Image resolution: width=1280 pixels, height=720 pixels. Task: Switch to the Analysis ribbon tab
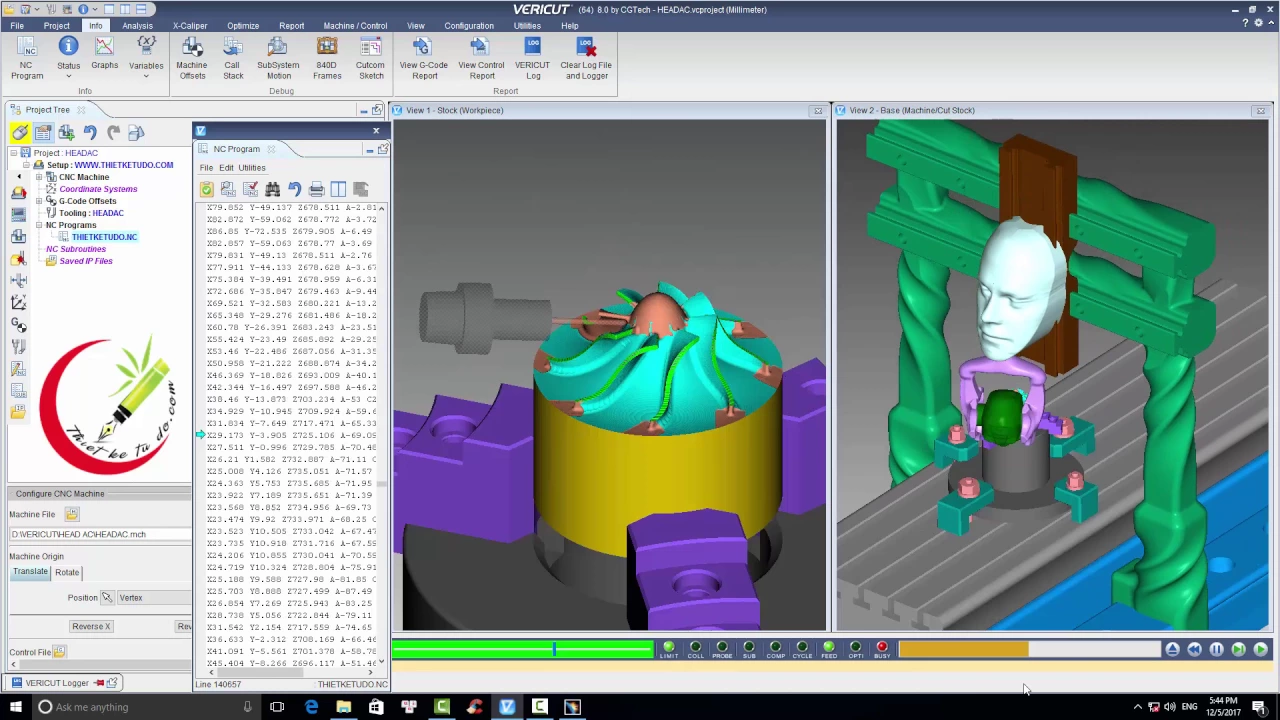tap(137, 26)
